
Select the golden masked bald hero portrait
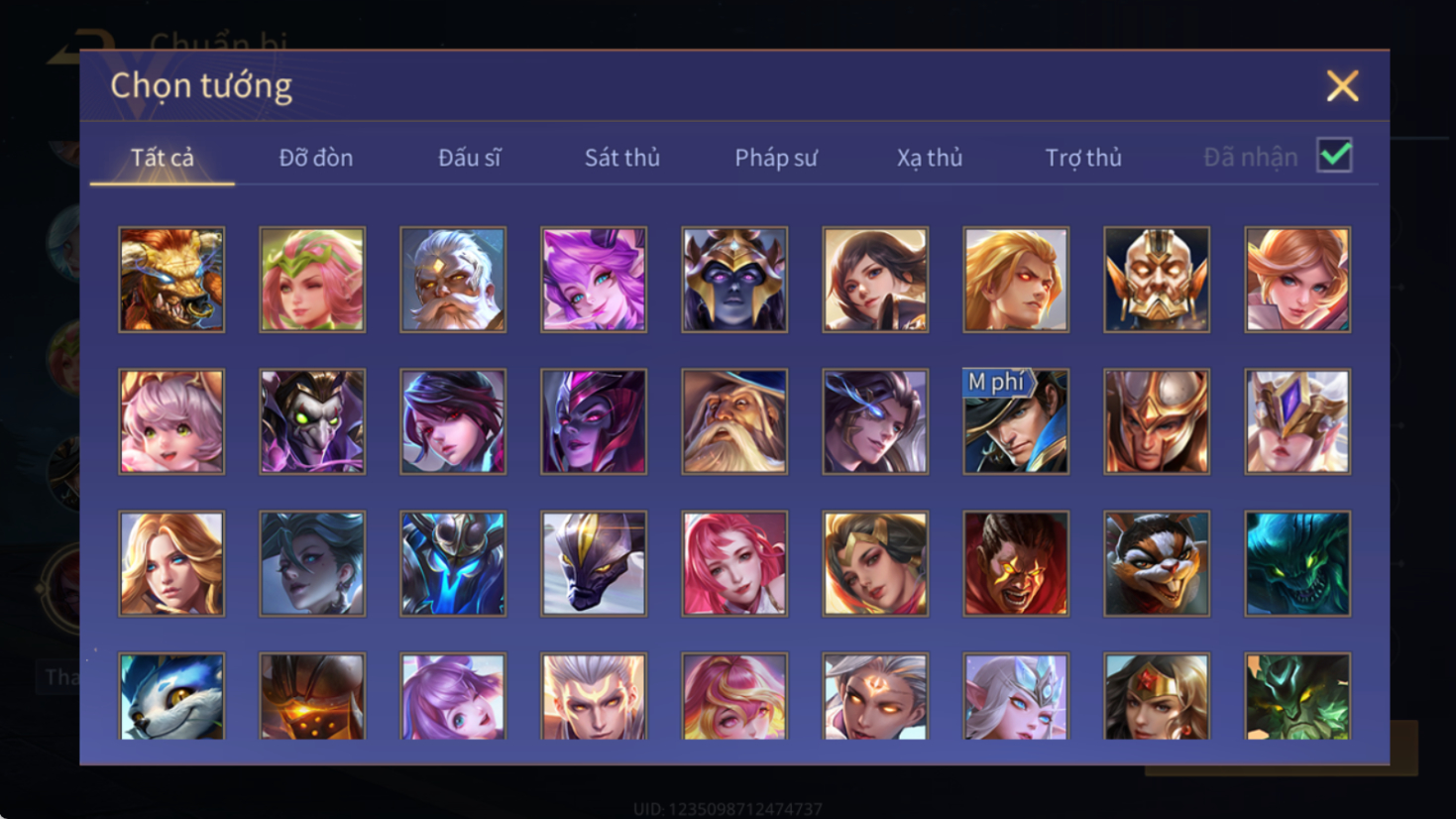1157,280
